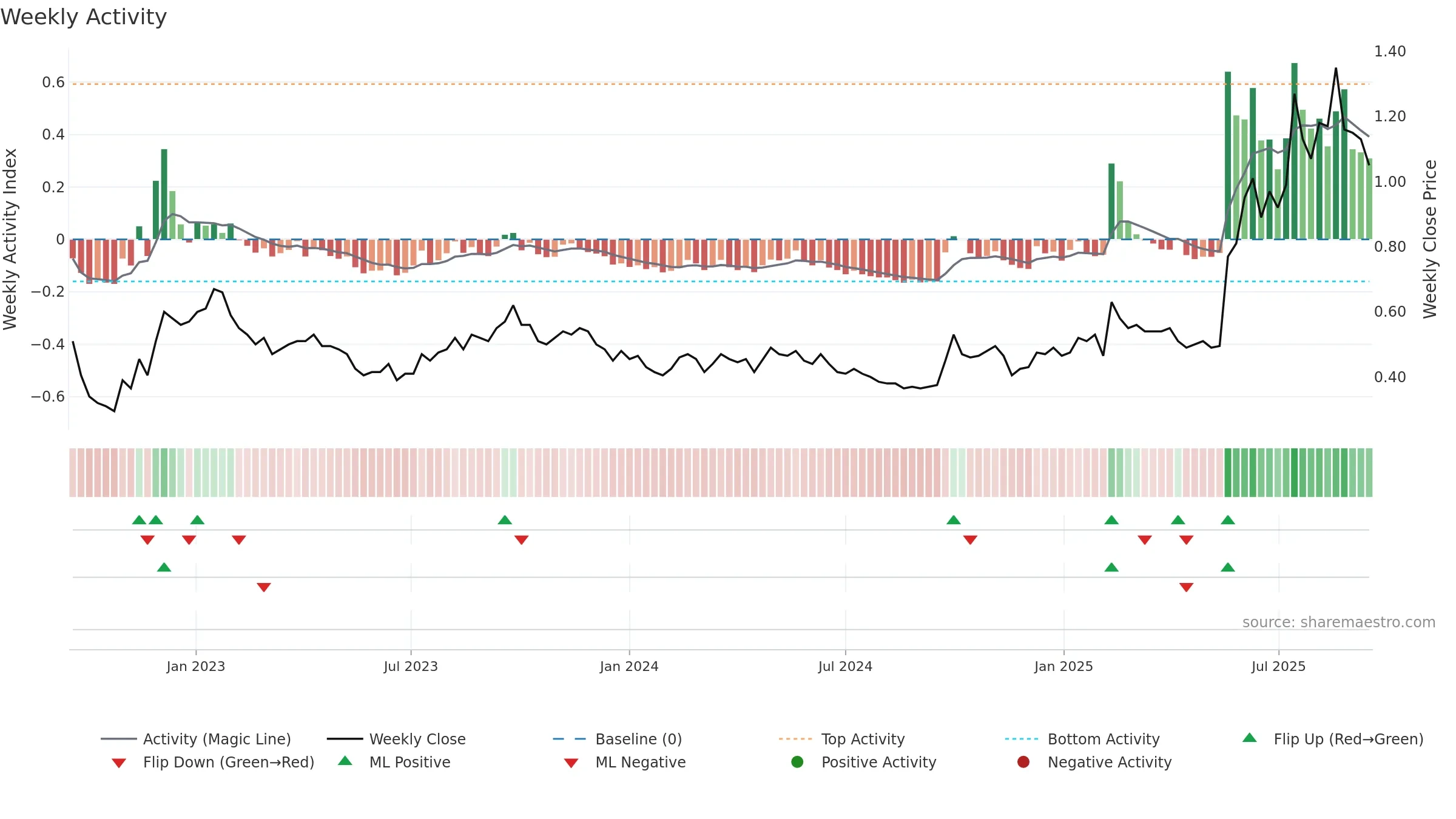Click the ML Negative triangle in spring 2025

coord(1187,587)
